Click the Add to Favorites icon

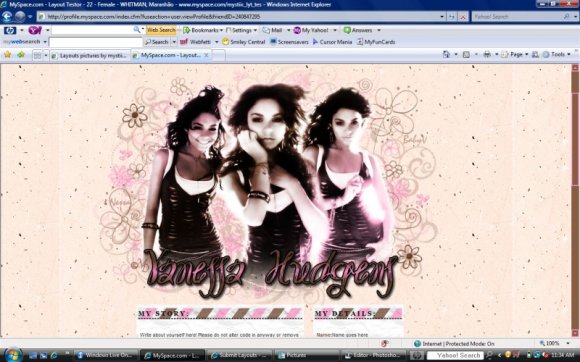tap(21, 55)
